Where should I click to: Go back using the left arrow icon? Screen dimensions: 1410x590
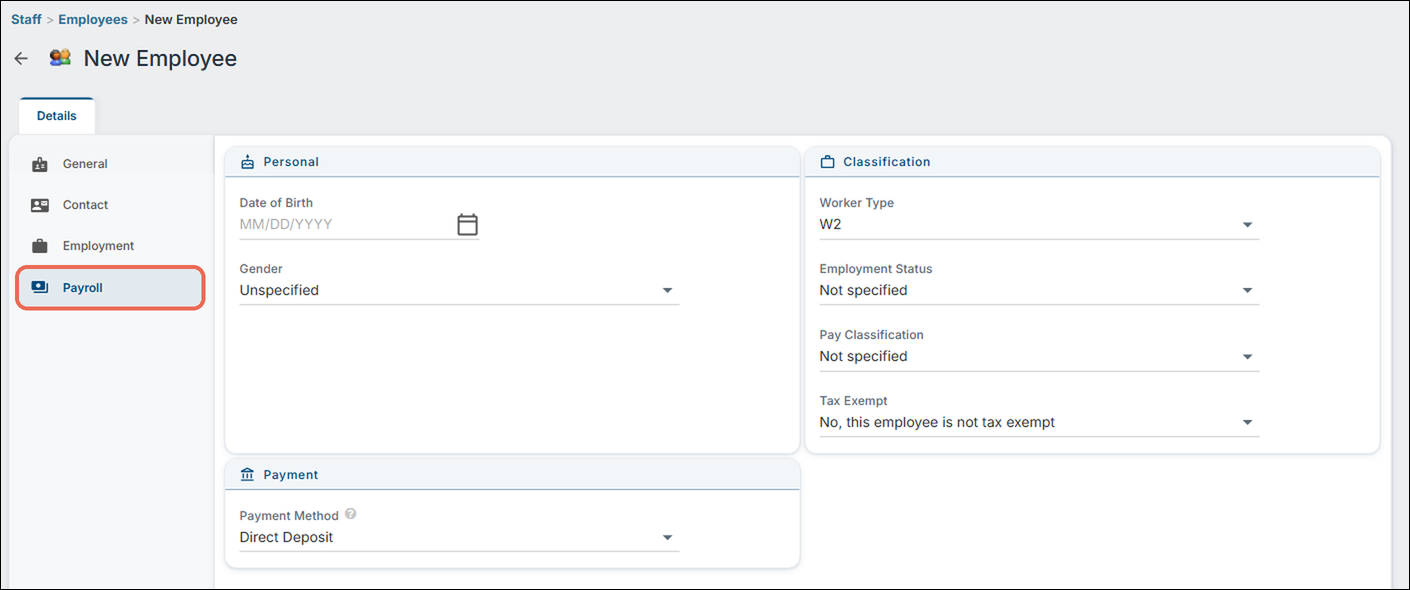tap(21, 58)
